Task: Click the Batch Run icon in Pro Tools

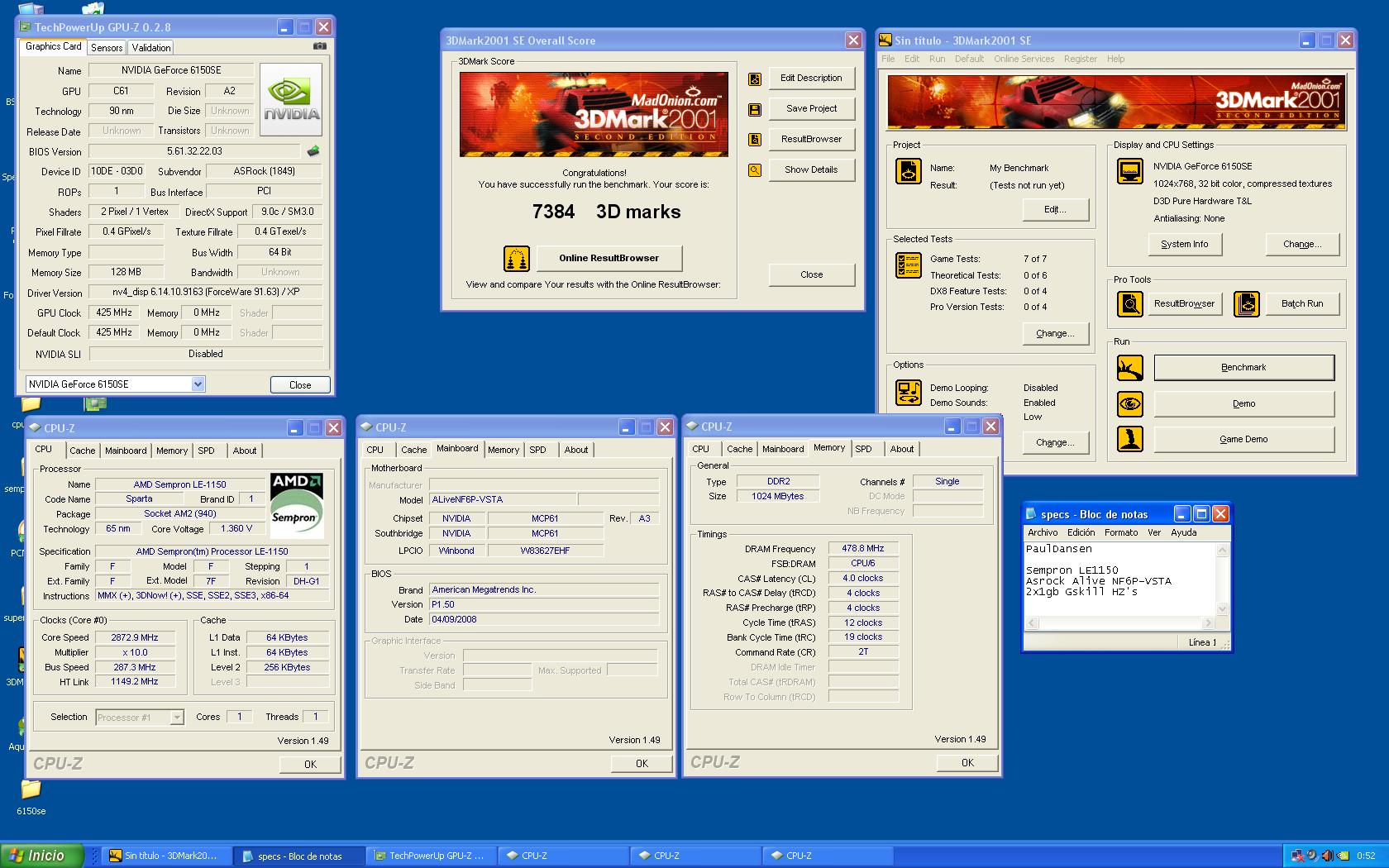Action: click(1246, 304)
